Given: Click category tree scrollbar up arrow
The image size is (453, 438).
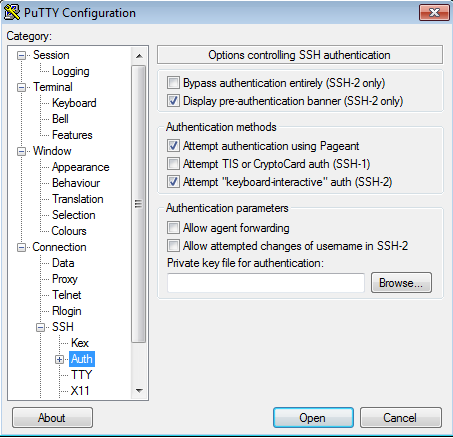Looking at the screenshot, I should tap(139, 56).
